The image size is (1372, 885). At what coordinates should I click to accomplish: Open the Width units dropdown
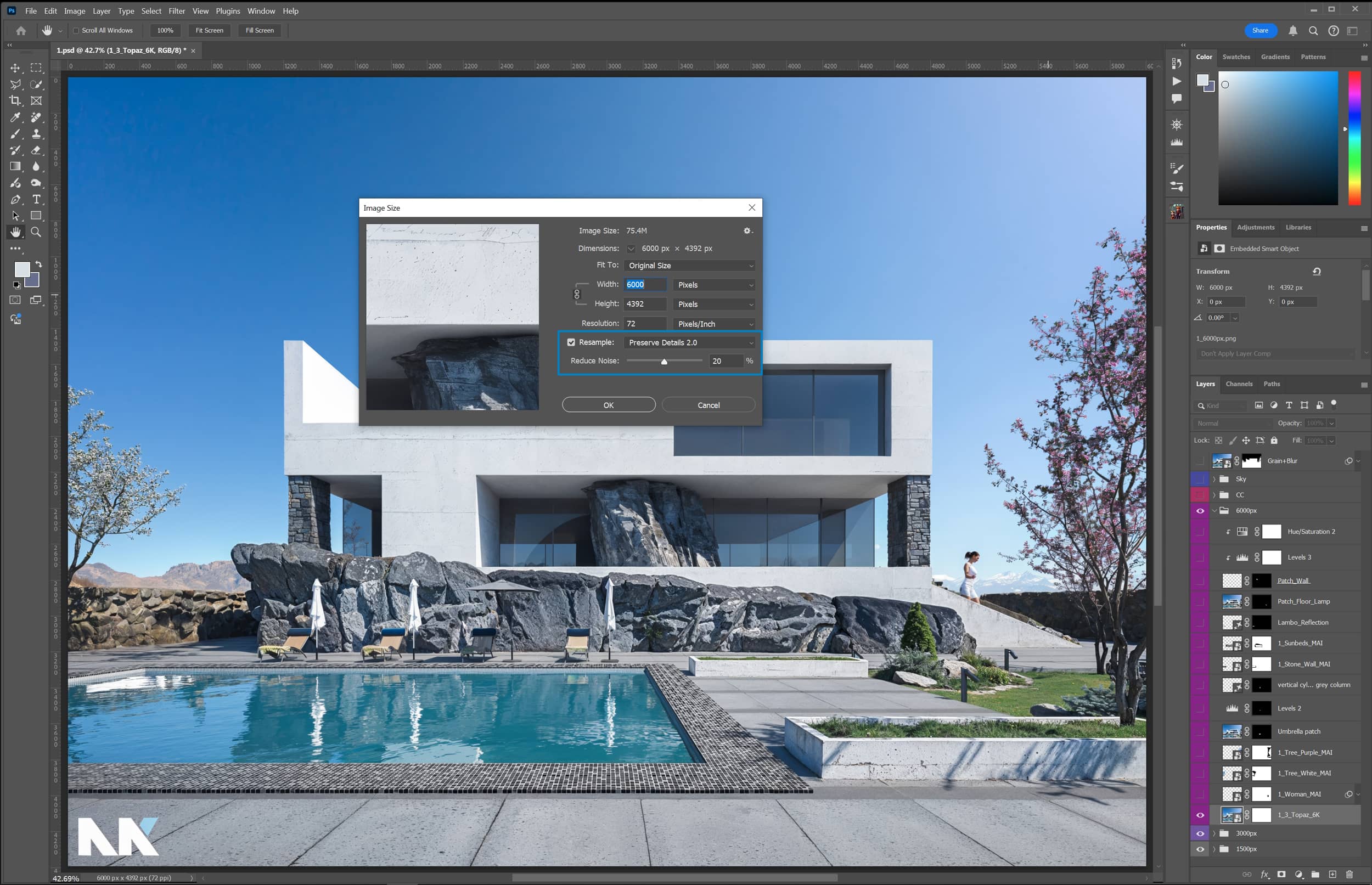coord(715,285)
